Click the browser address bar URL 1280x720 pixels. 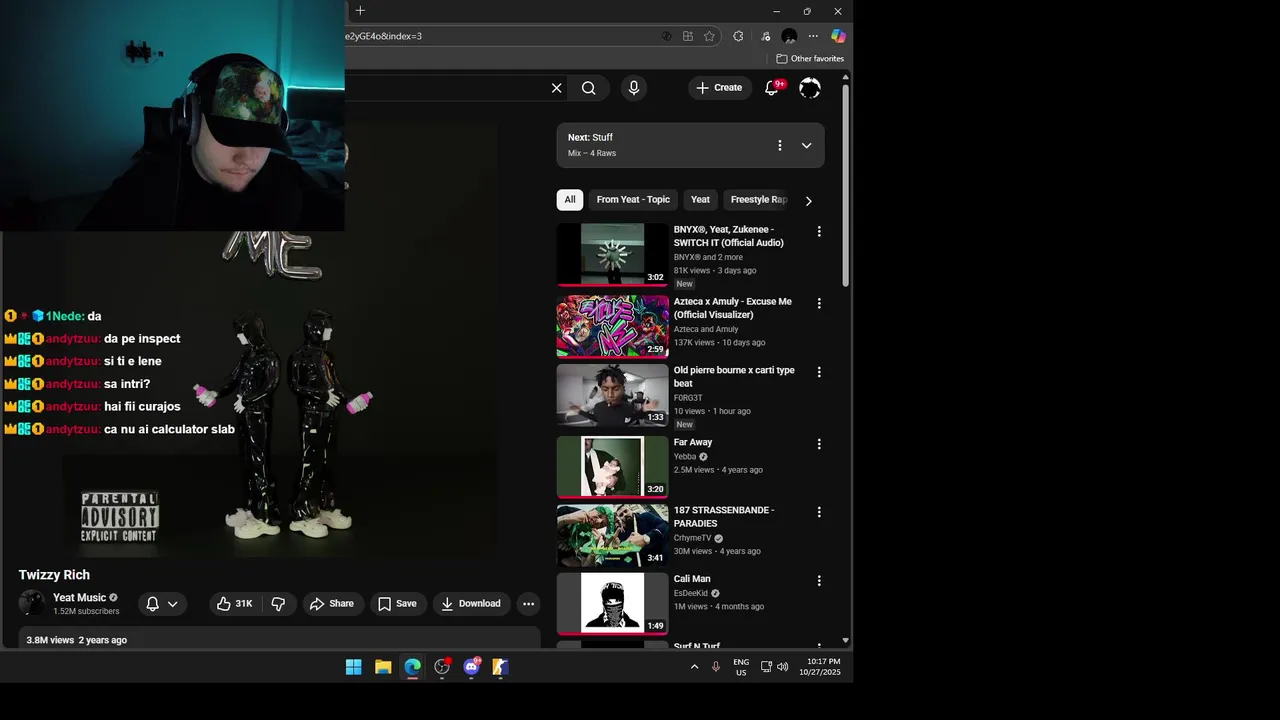point(384,36)
